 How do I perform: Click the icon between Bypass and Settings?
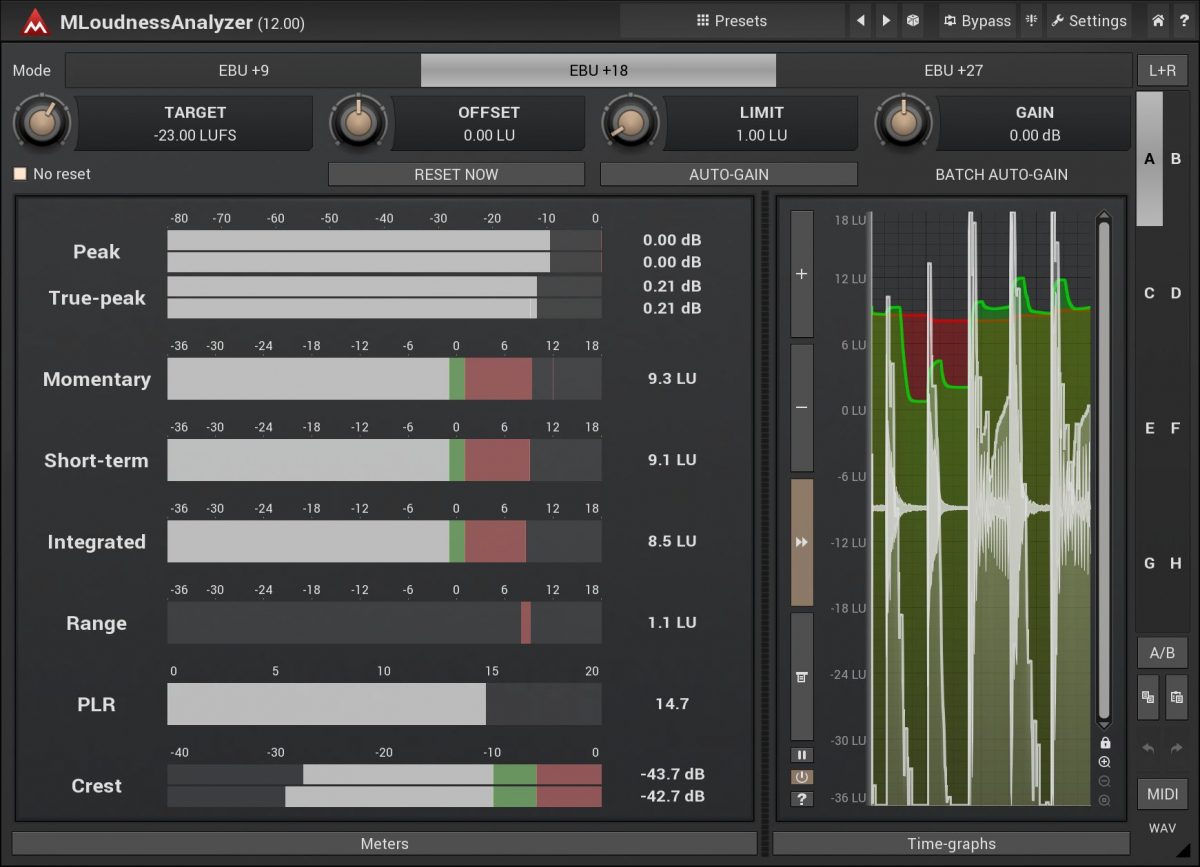coord(1032,20)
